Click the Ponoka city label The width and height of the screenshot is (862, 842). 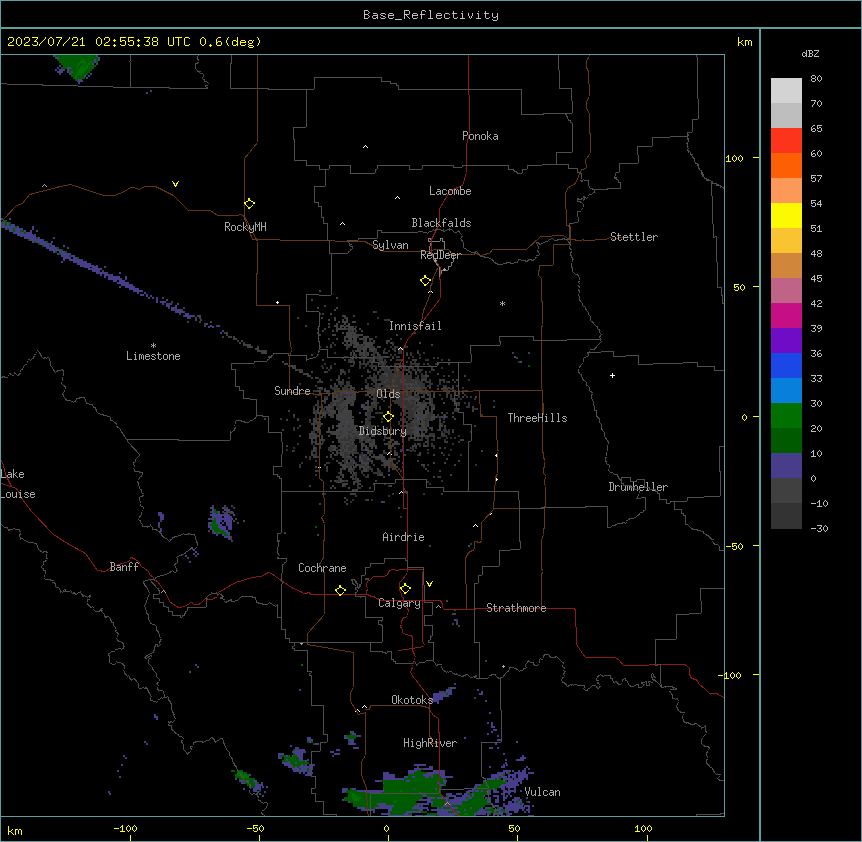(x=480, y=136)
